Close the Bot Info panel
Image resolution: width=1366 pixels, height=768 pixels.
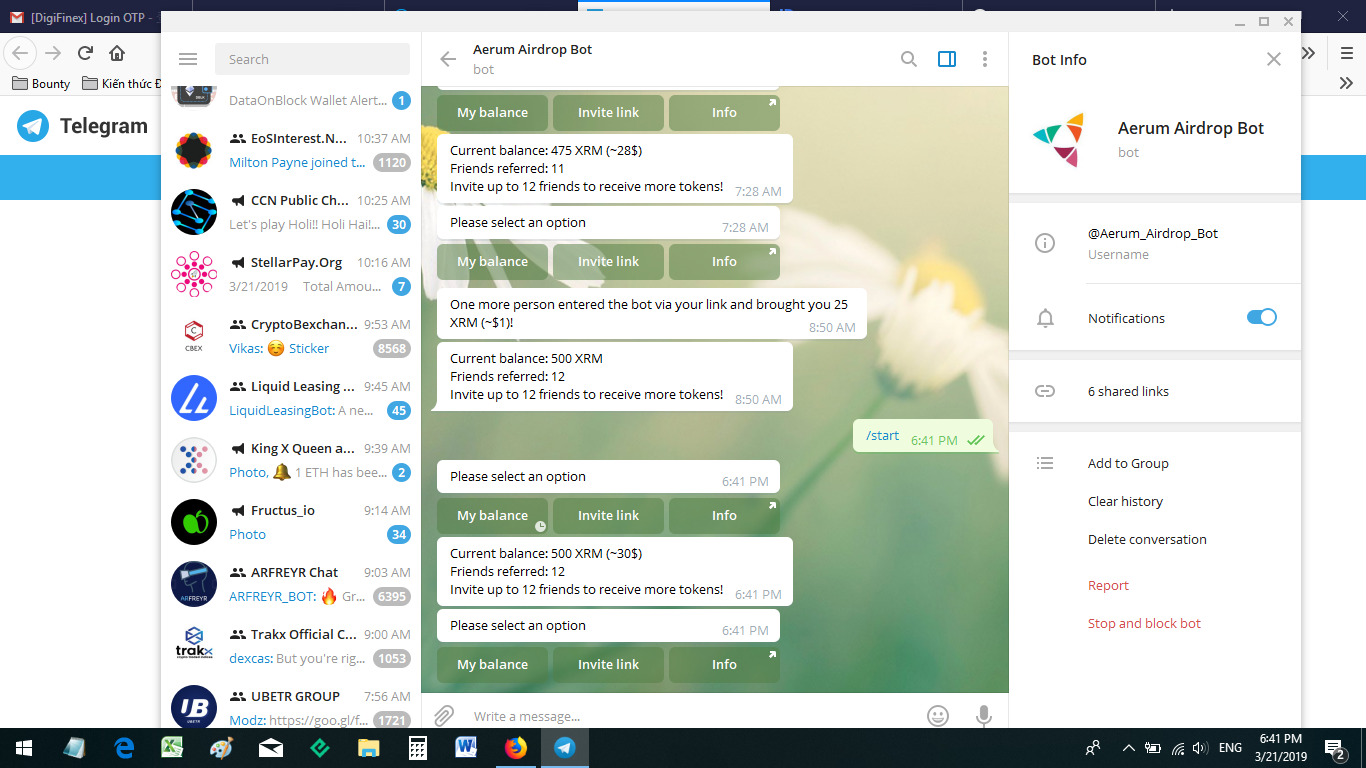(1274, 59)
